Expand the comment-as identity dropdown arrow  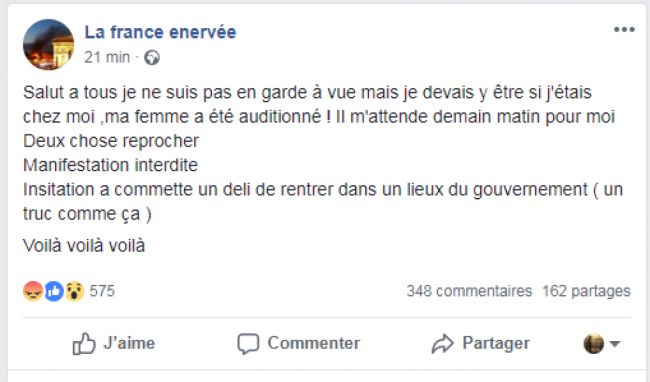click(x=615, y=343)
